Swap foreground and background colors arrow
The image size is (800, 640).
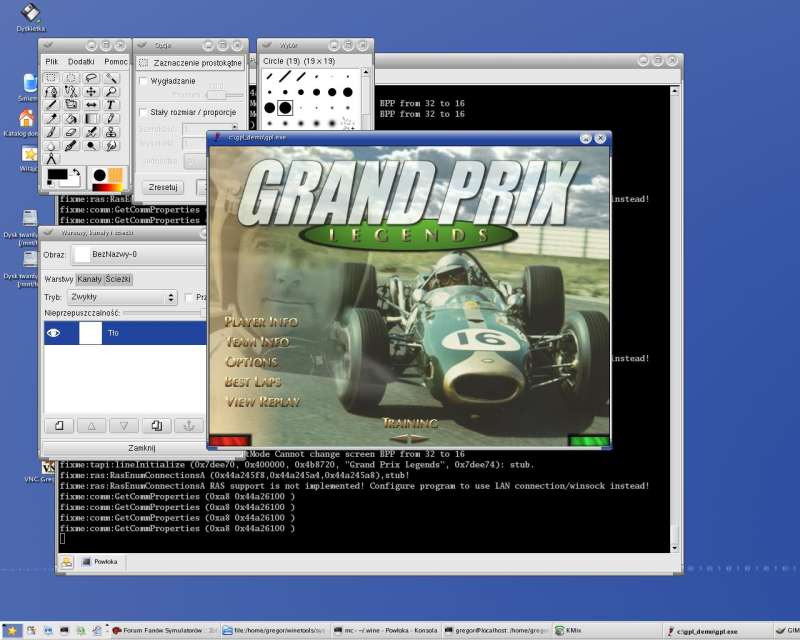click(76, 172)
